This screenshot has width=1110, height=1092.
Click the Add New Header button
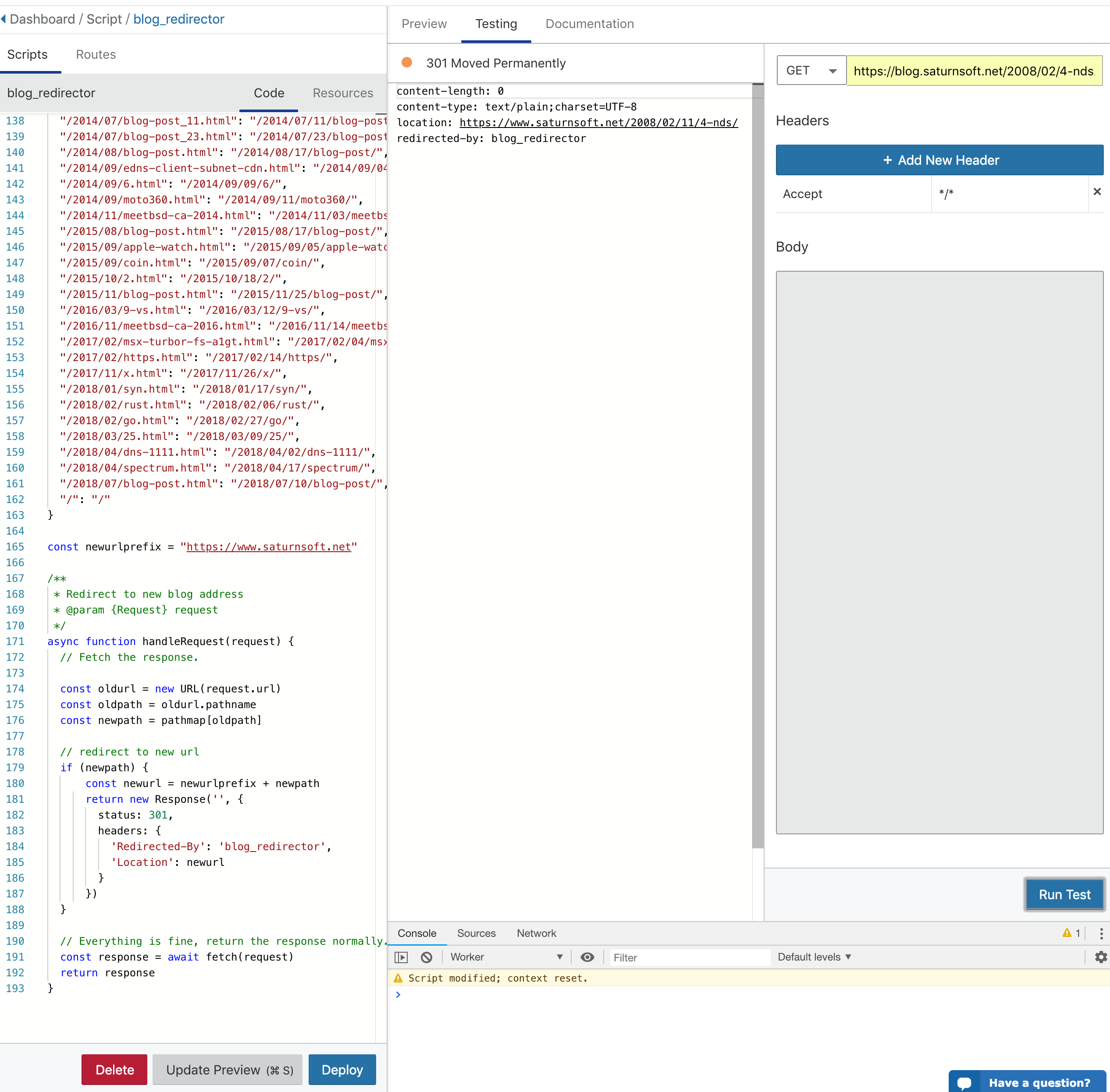[940, 160]
